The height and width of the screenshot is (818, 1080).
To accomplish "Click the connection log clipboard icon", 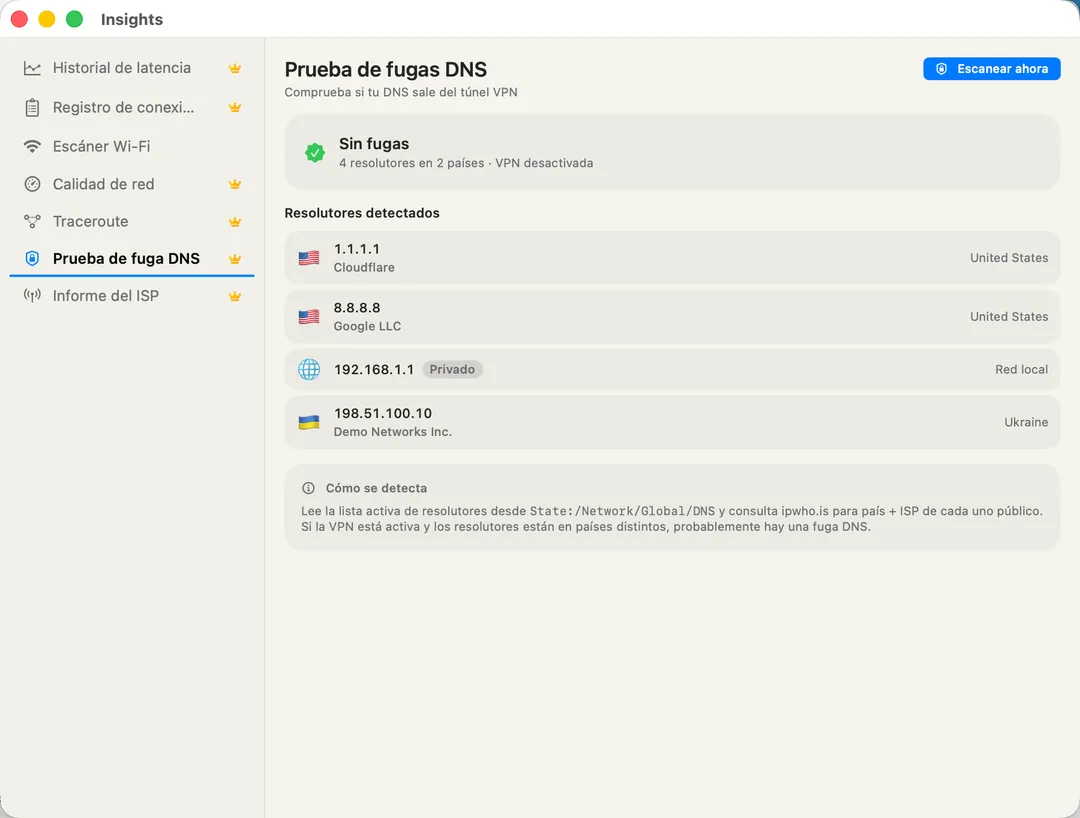I will click(x=32, y=107).
